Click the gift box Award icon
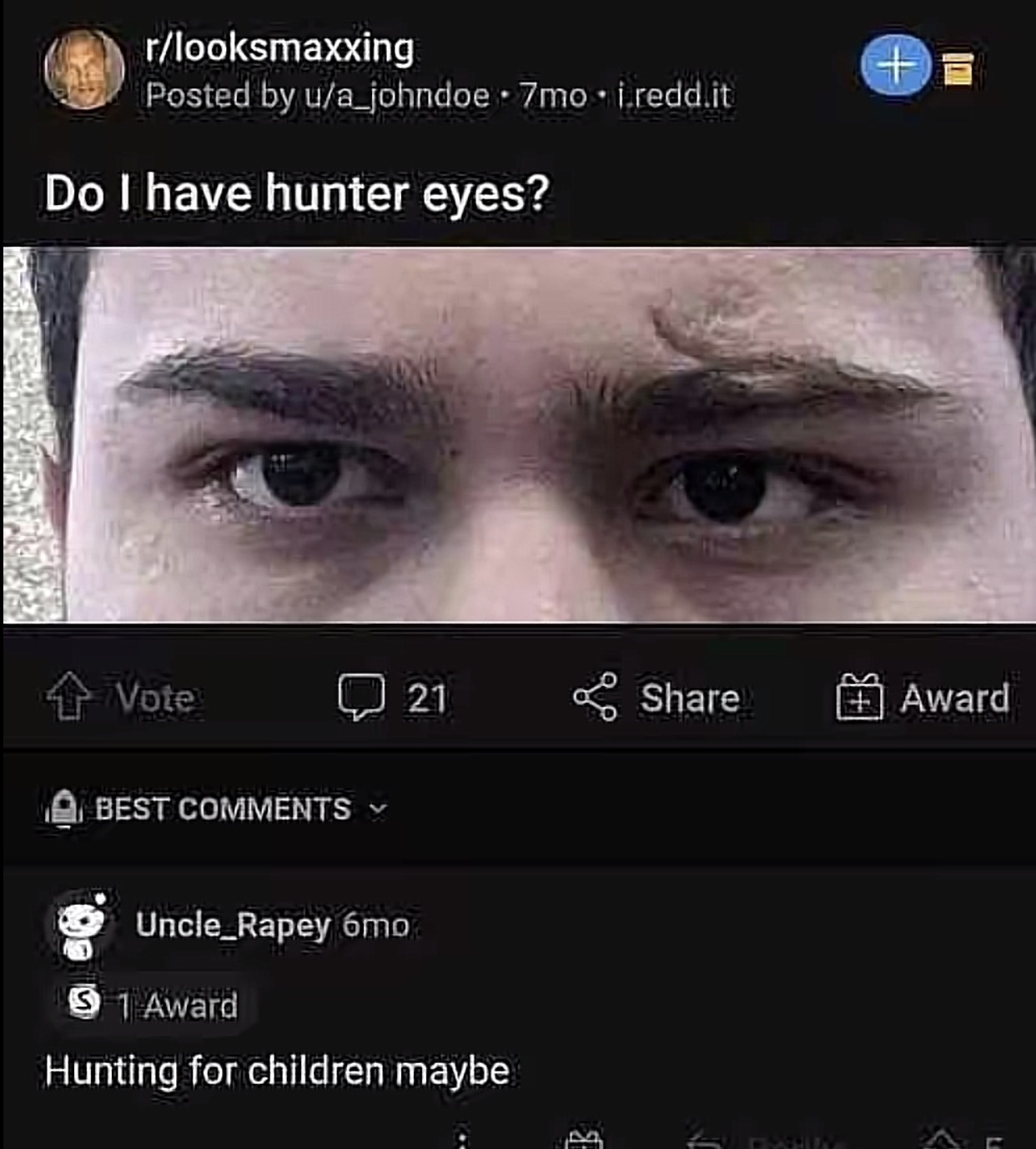The image size is (1036, 1149). [x=859, y=698]
